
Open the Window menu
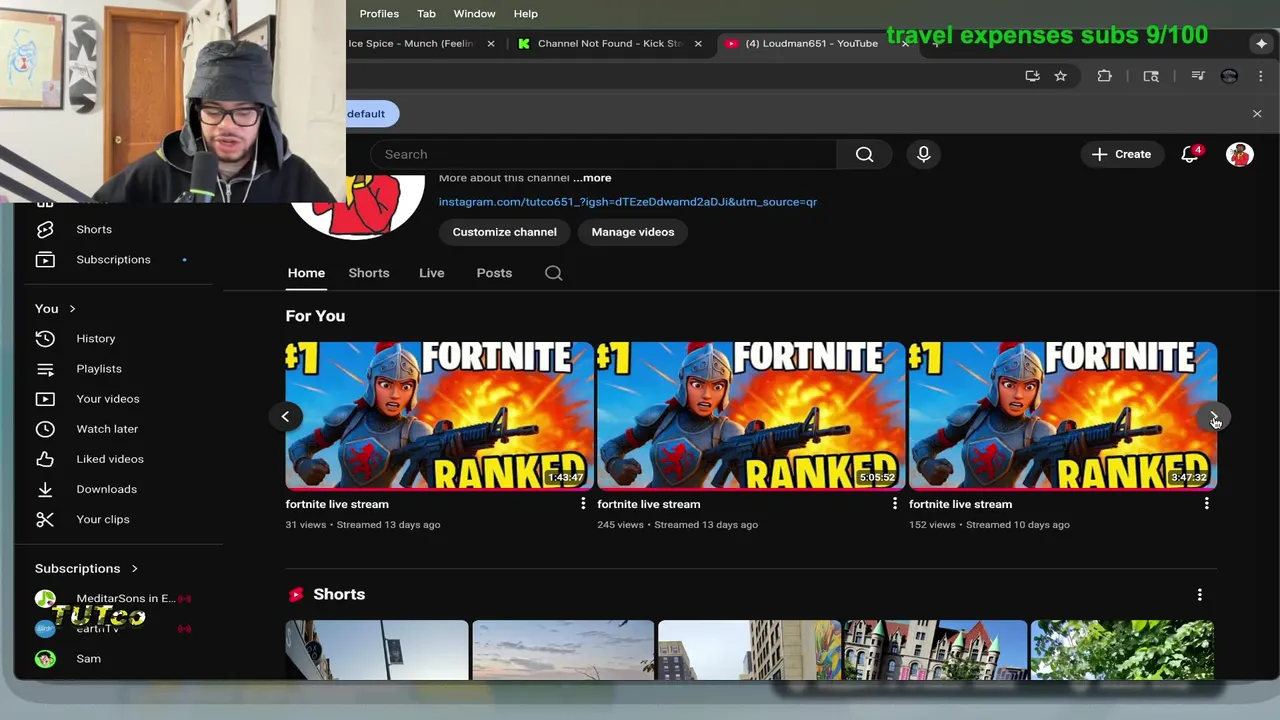(474, 14)
